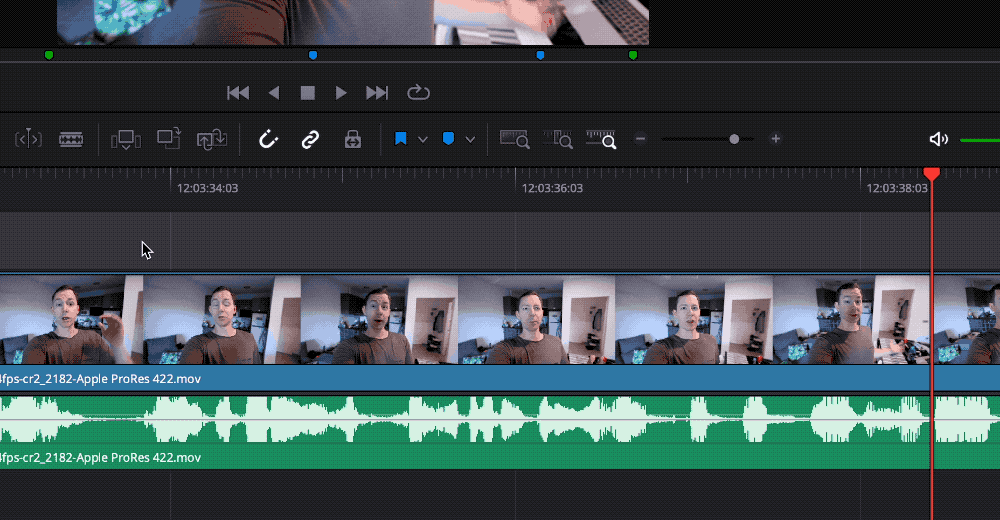Viewport: 1000px width, 520px height.
Task: Click the red playhead handle
Action: click(932, 174)
